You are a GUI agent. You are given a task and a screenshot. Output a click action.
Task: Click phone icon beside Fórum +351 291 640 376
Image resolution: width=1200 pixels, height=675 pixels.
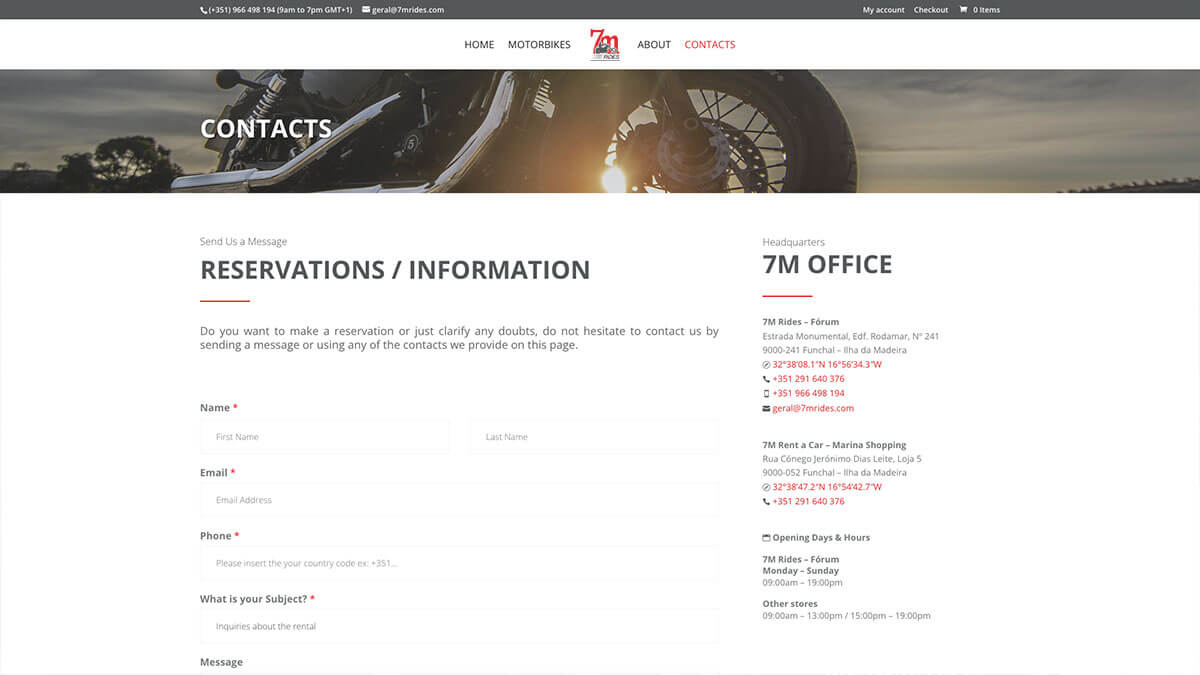pyautogui.click(x=766, y=379)
